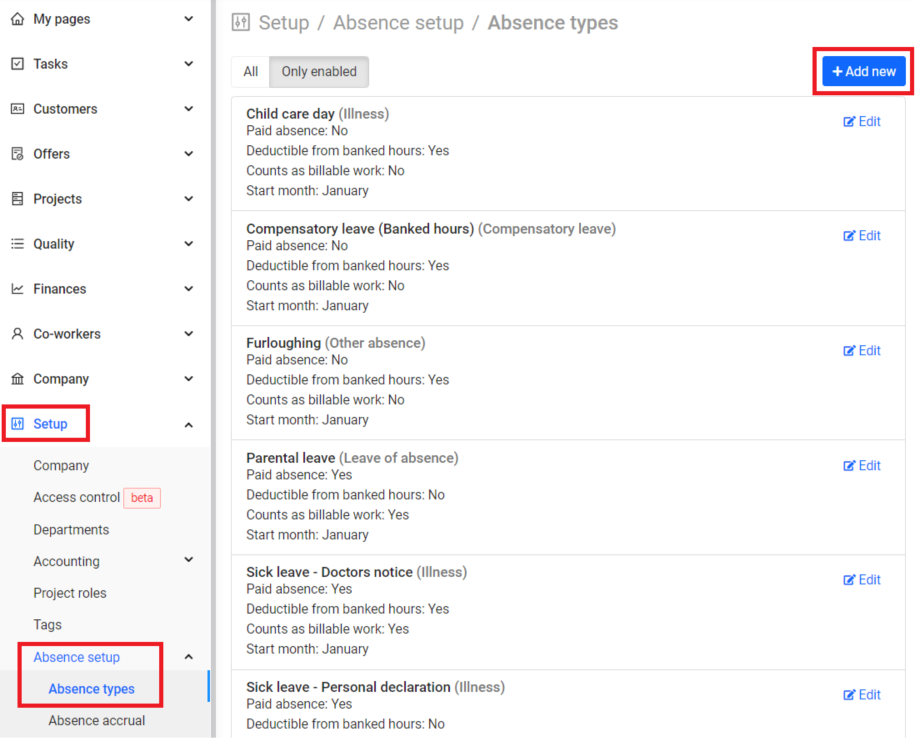This screenshot has height=745, width=919.
Task: Click the edit pencil icon for Compensatory leave
Action: (x=849, y=236)
